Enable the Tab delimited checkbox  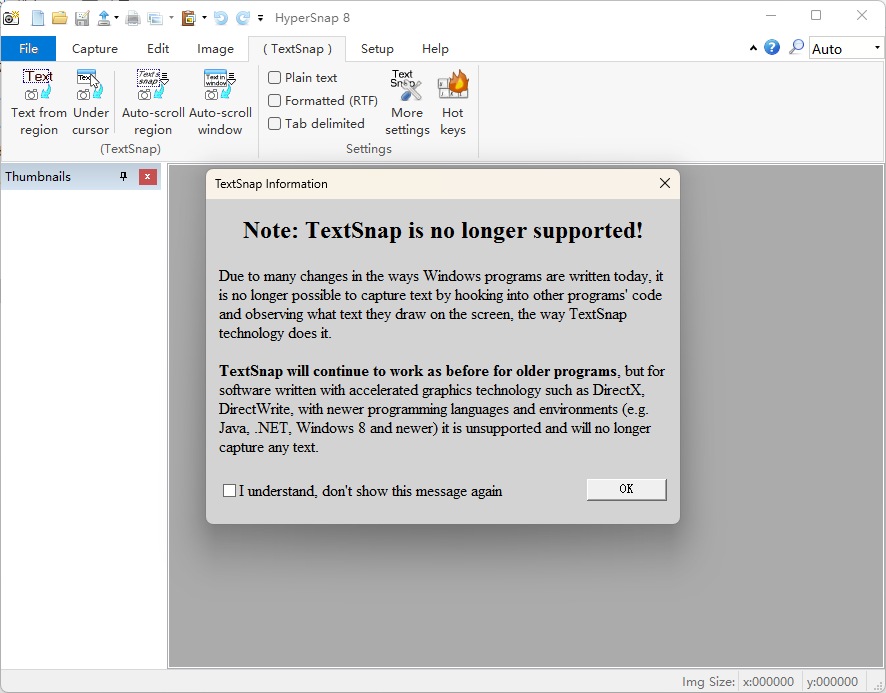point(316,123)
